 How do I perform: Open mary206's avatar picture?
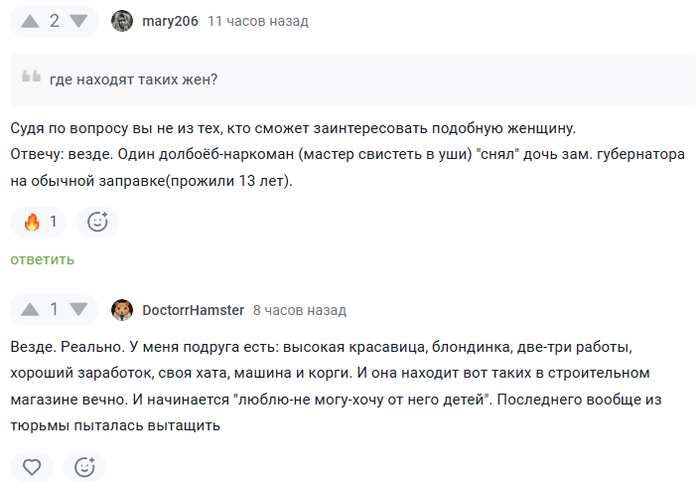(x=122, y=21)
